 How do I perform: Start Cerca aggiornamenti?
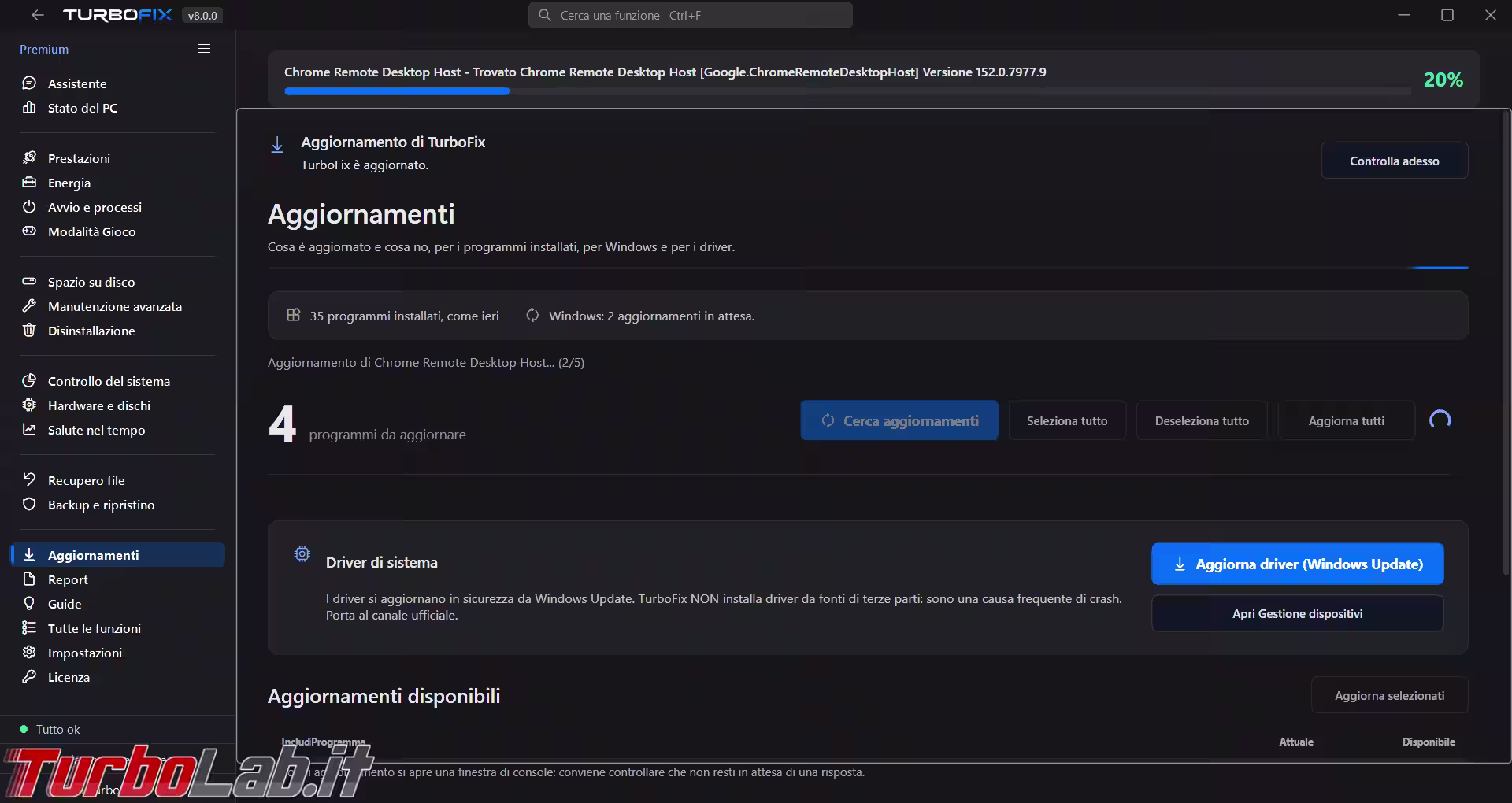pyautogui.click(x=899, y=421)
